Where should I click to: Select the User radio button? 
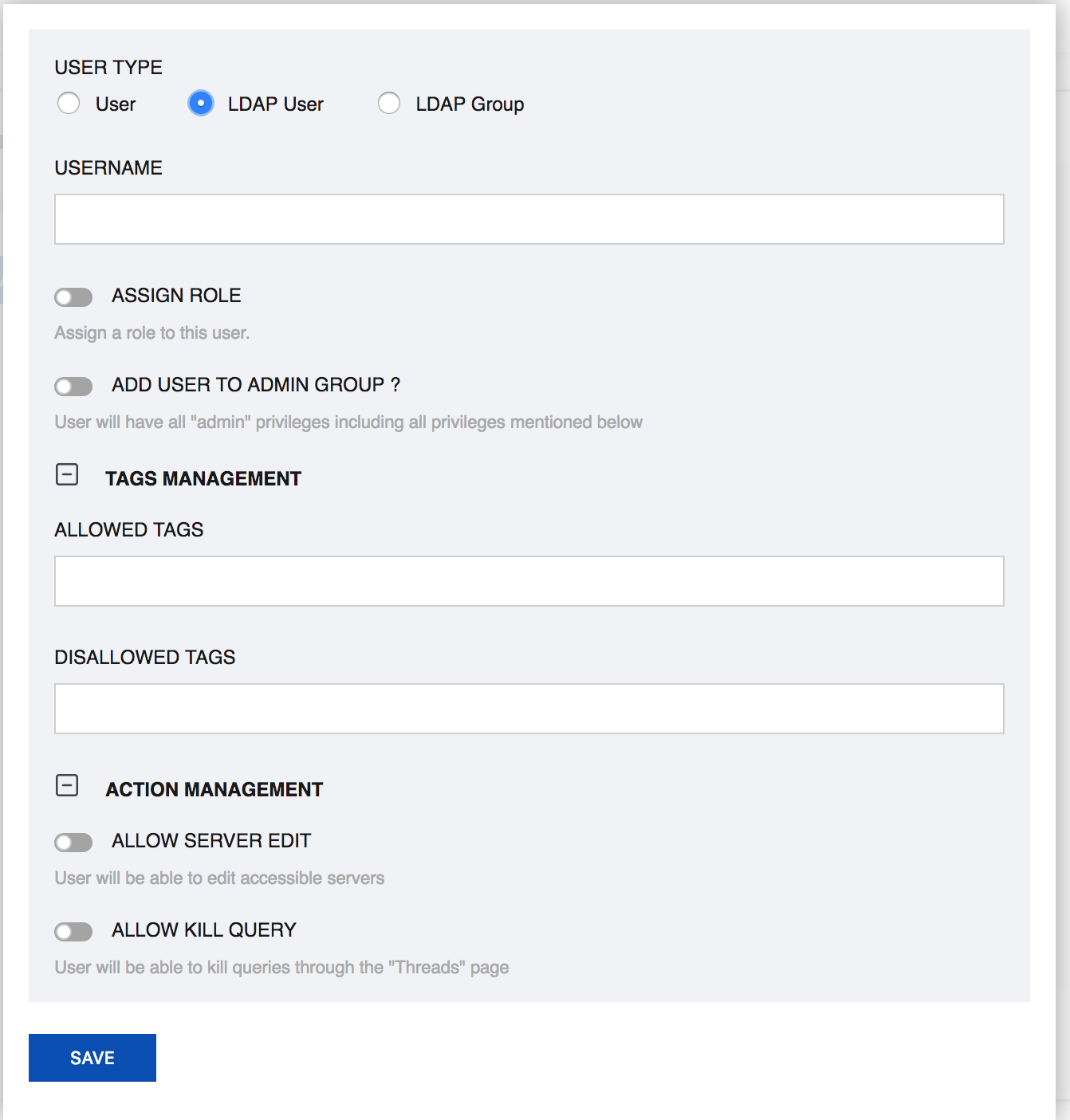69,104
